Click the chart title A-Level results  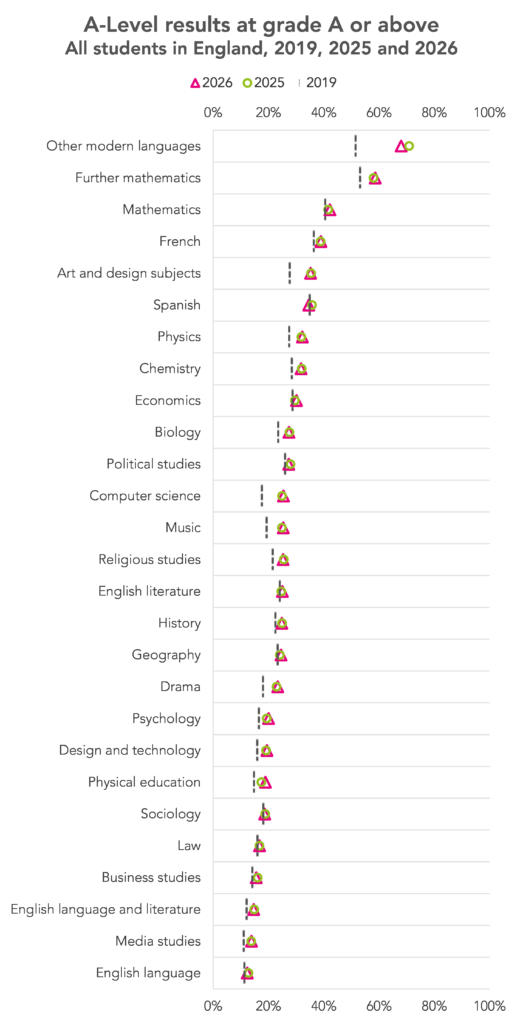pos(261,25)
